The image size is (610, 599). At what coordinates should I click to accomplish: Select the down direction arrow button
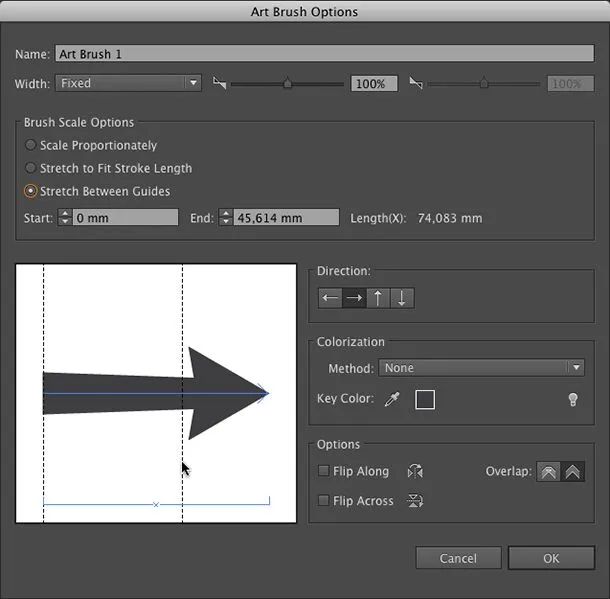point(402,298)
